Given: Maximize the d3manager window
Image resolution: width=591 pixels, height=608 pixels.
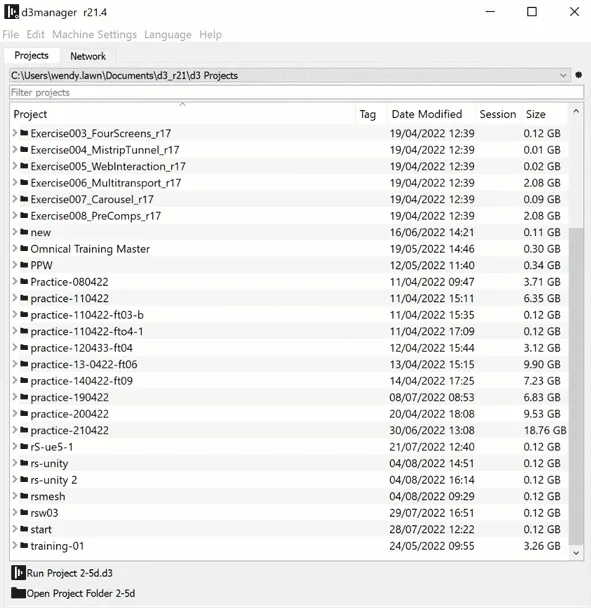Looking at the screenshot, I should pos(532,12).
